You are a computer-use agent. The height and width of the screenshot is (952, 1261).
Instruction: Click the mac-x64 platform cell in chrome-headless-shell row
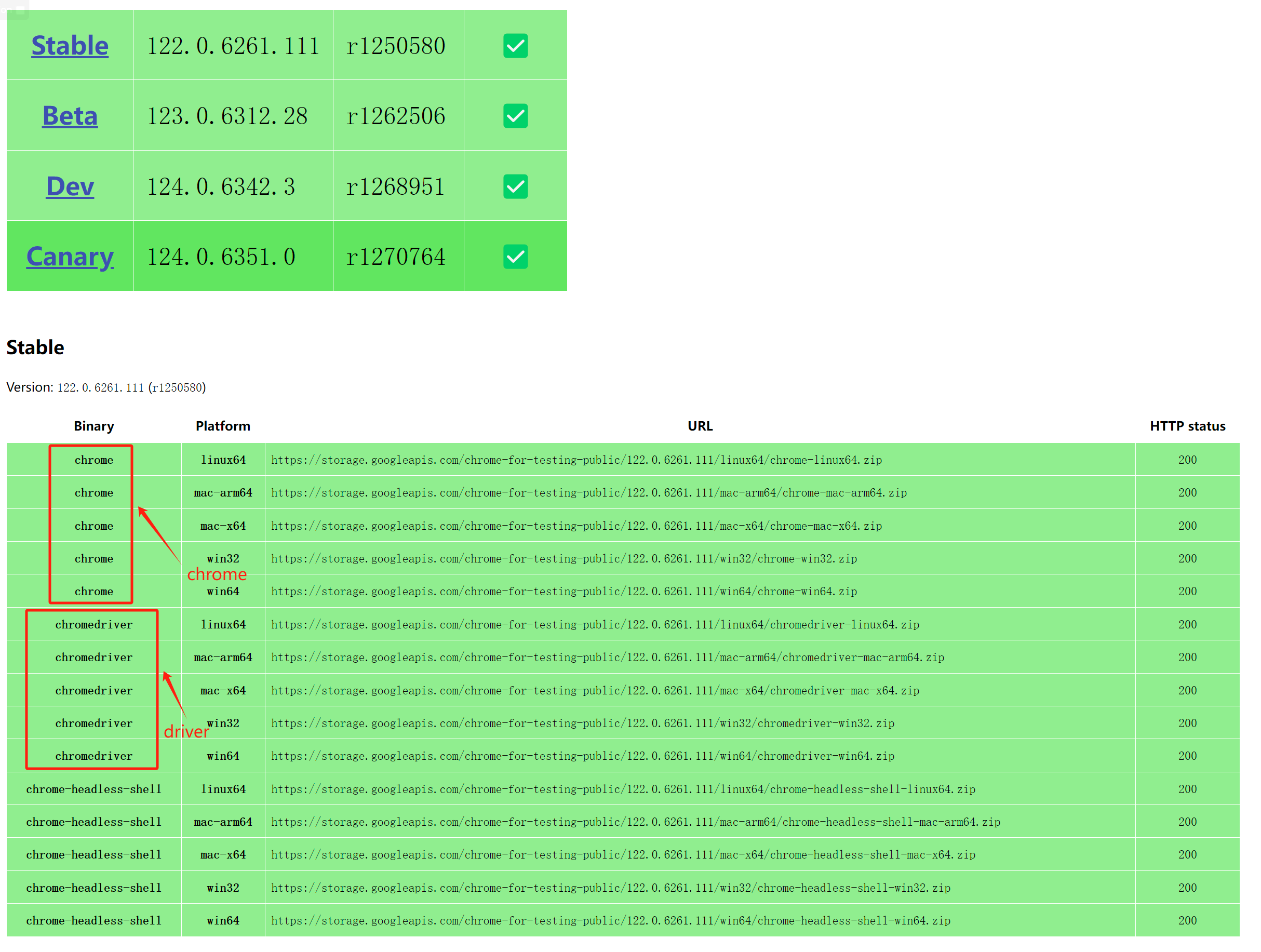pos(223,854)
